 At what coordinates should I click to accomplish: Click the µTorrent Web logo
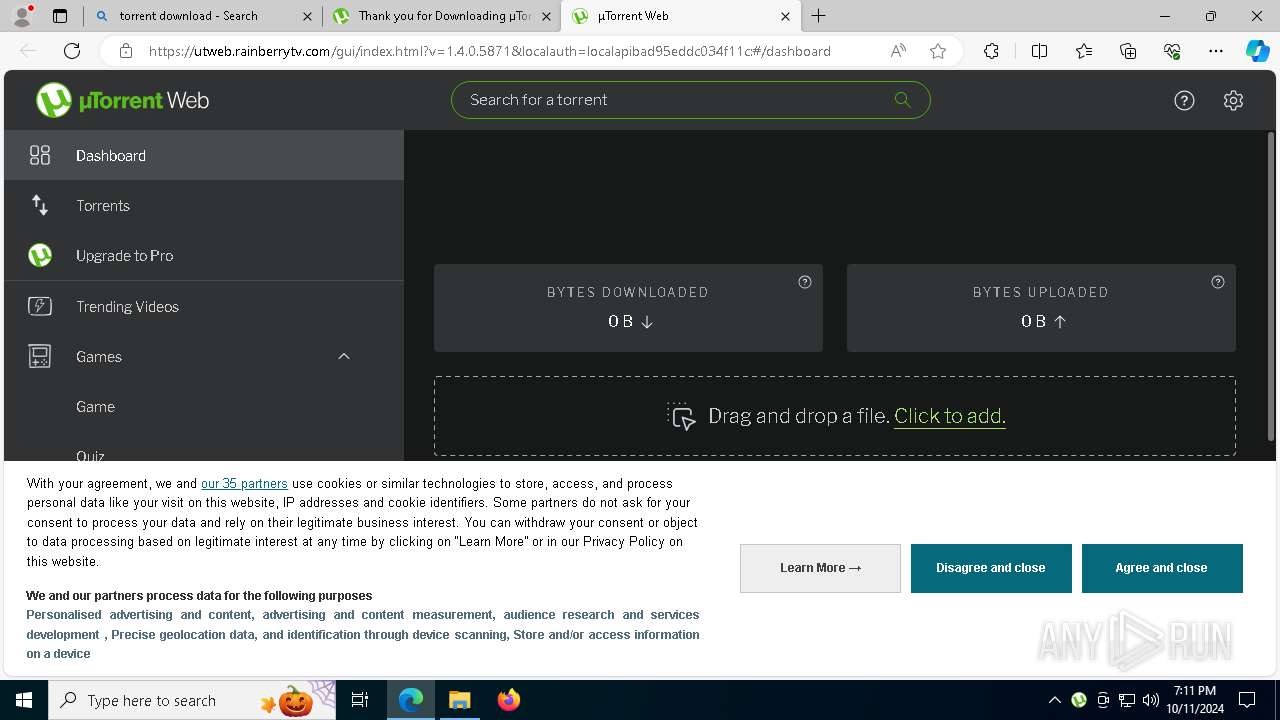coord(122,100)
